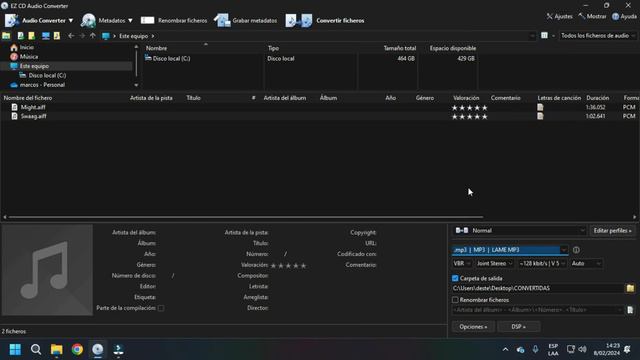Go up one folder level
640x360 pixels.
pyautogui.click(x=93, y=36)
